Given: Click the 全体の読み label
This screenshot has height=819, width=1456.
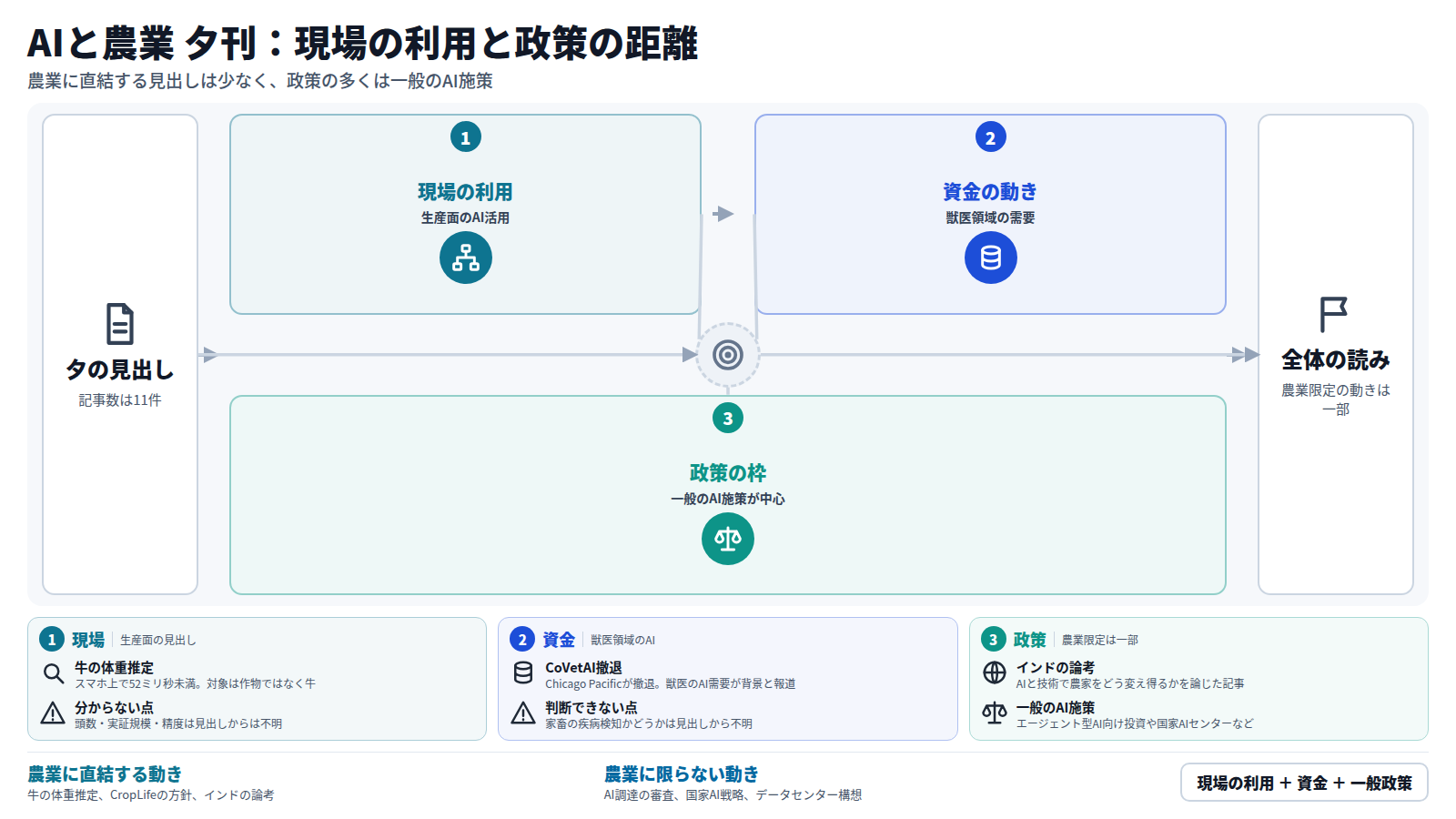Looking at the screenshot, I should click(x=1336, y=359).
